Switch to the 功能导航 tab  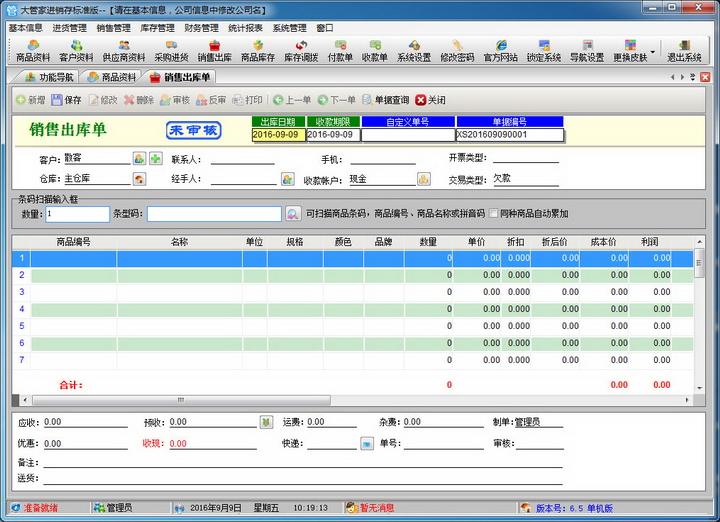(x=48, y=77)
